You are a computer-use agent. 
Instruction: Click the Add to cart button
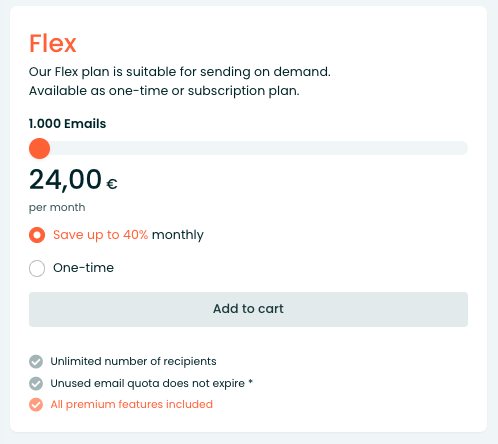[x=248, y=309]
